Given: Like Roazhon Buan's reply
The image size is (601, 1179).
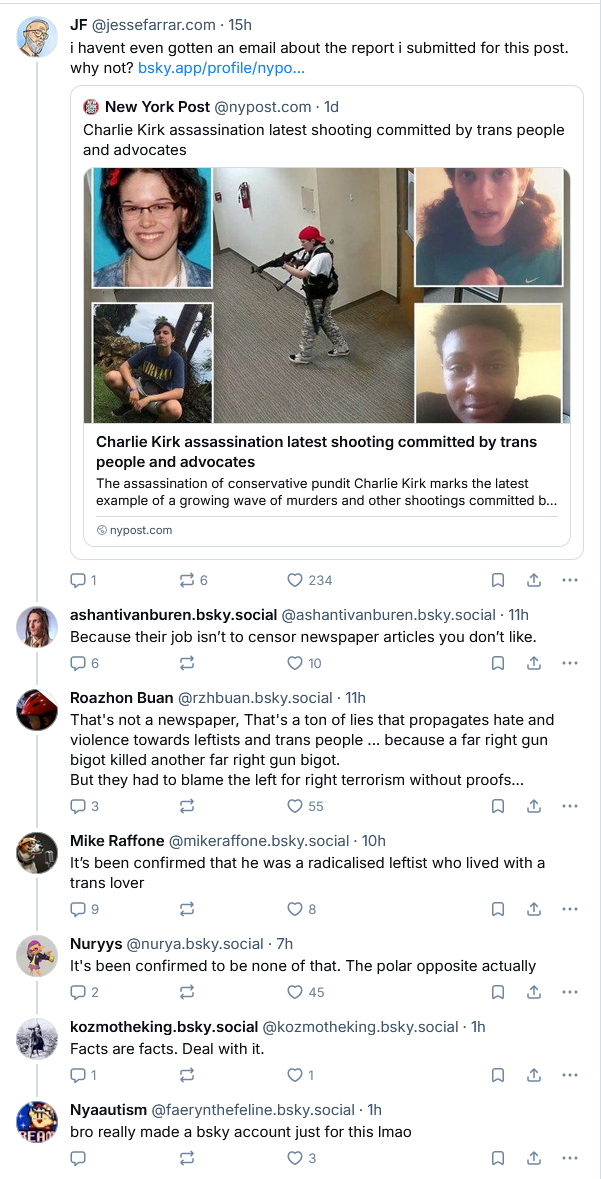Looking at the screenshot, I should click(x=295, y=806).
